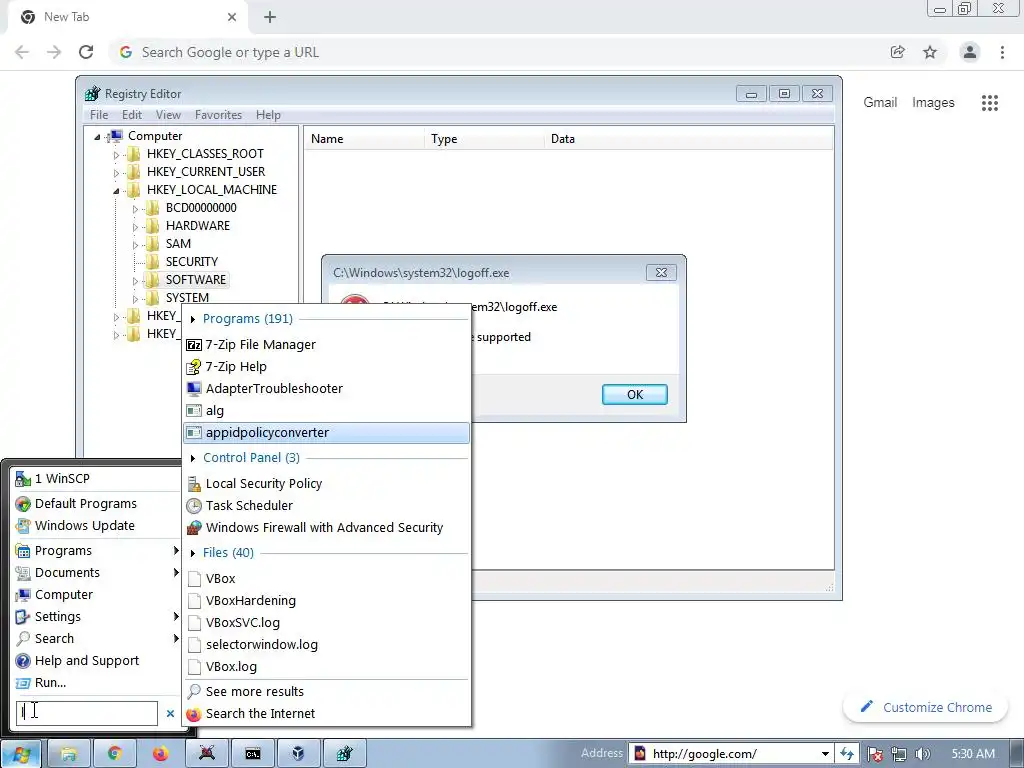Expand the BCD00000000 key

(x=135, y=209)
